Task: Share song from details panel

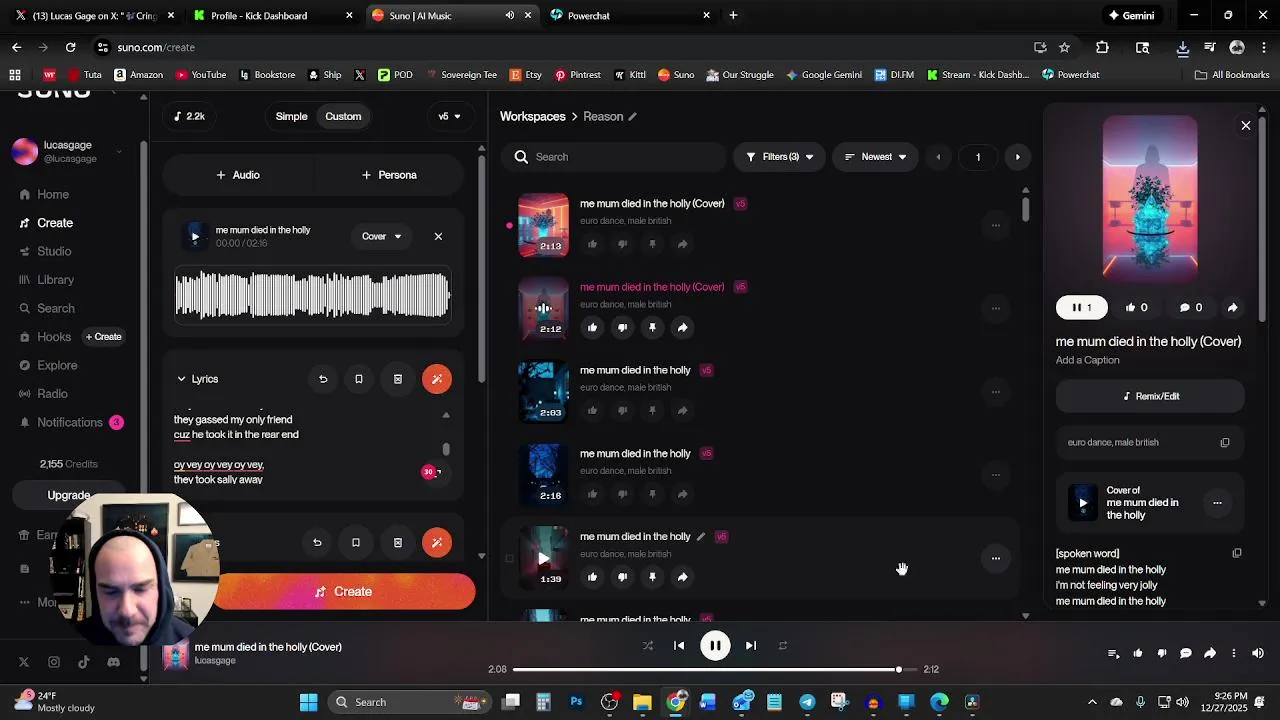Action: pos(1232,308)
